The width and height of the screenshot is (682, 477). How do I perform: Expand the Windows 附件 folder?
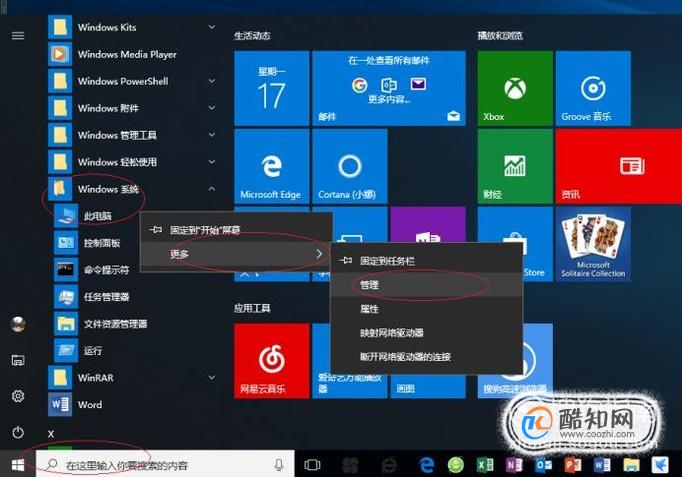coord(133,108)
